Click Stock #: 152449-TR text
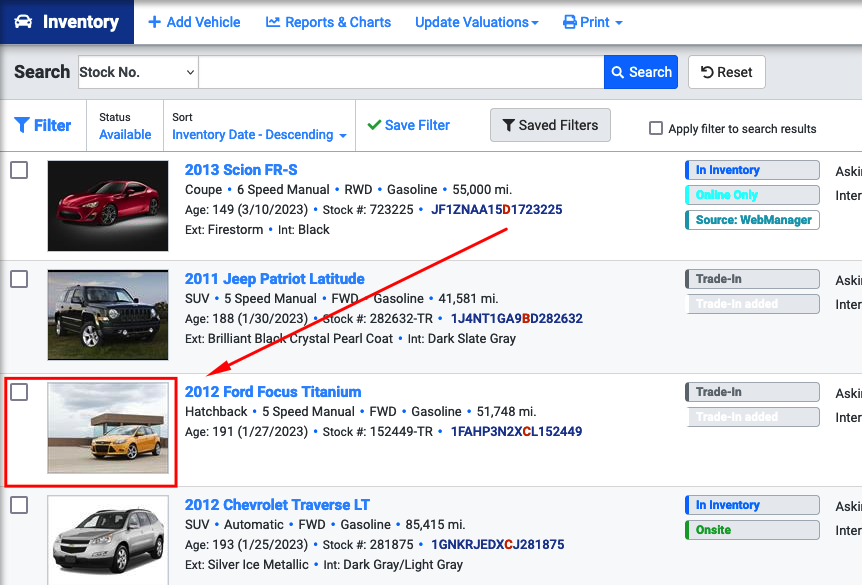The image size is (862, 585). [378, 432]
